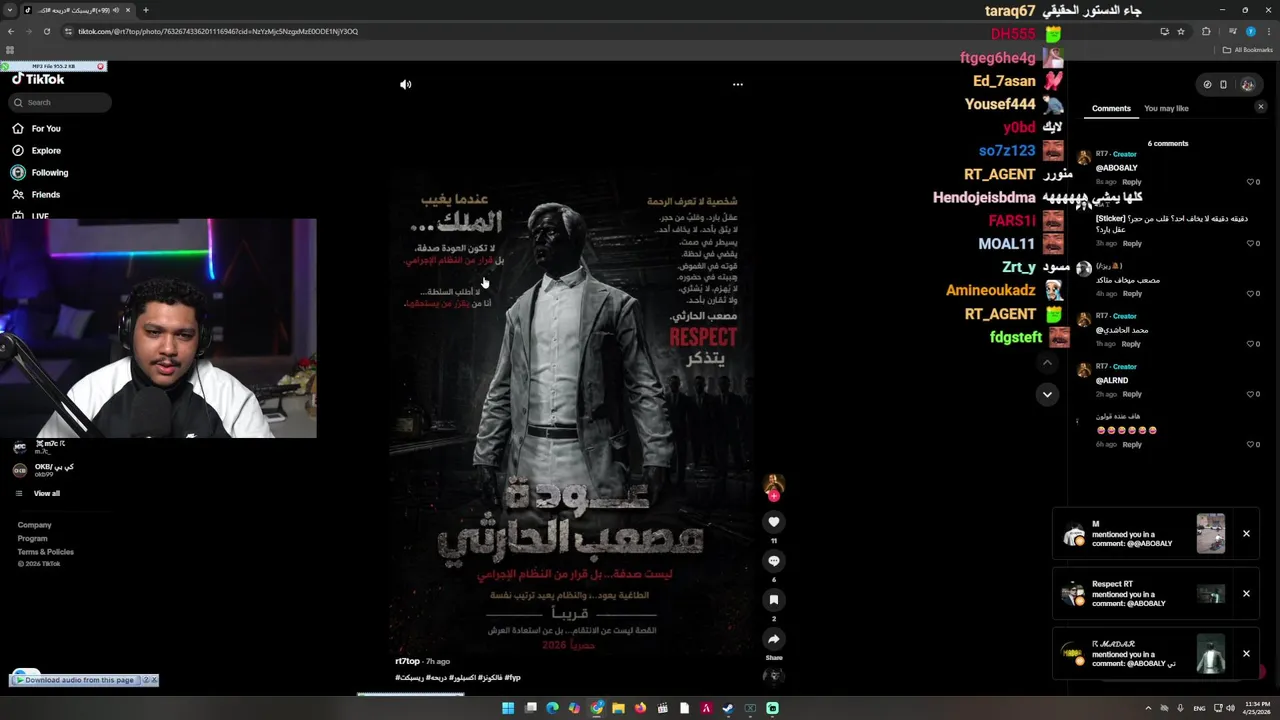Open the post three-dots more menu
This screenshot has width=1280, height=720.
point(738,84)
